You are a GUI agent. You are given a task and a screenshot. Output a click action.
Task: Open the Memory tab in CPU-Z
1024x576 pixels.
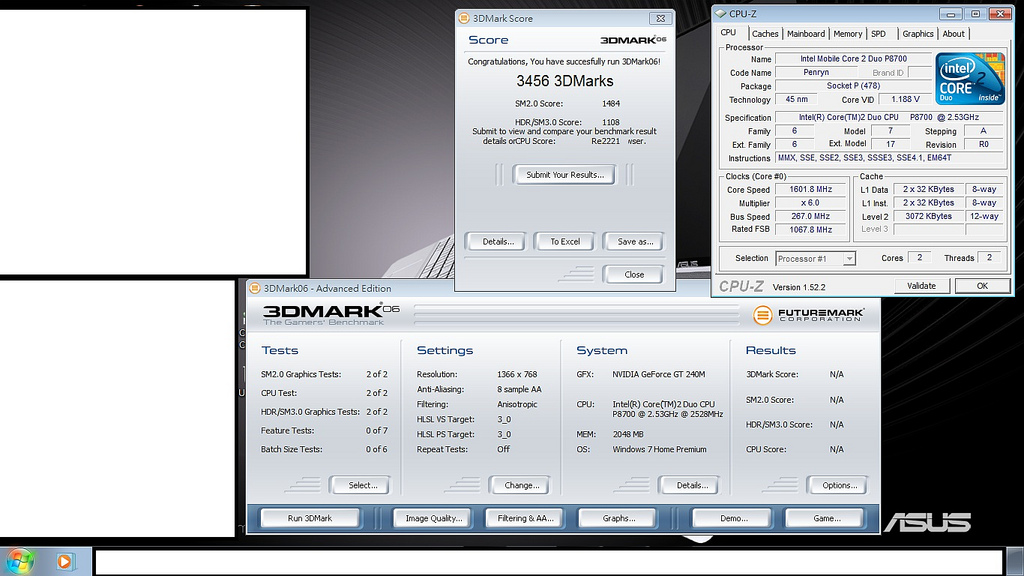[847, 34]
